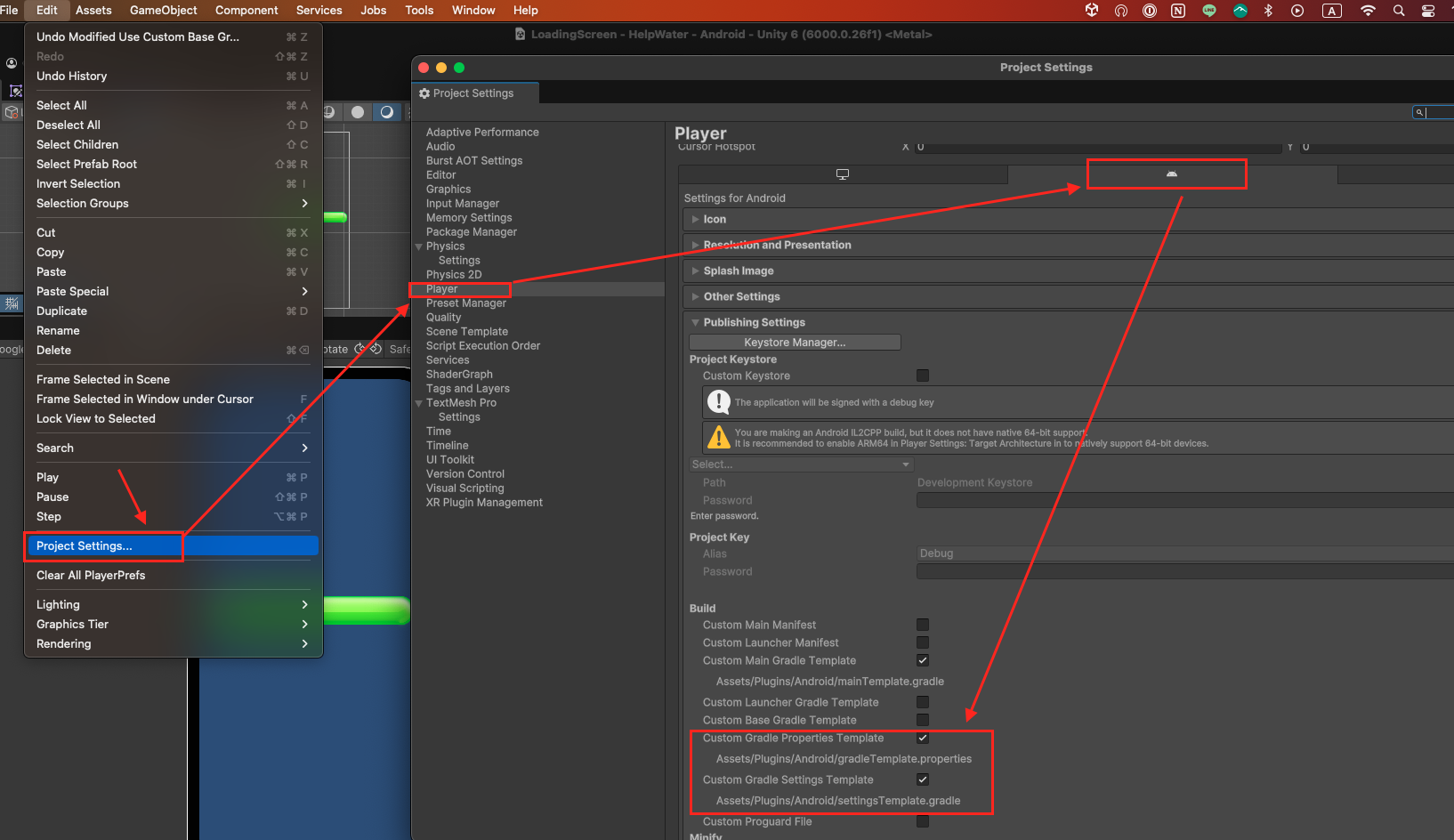1454x840 pixels.
Task: Click the Project Key Alias field showing Debug
Action: (x=1185, y=553)
